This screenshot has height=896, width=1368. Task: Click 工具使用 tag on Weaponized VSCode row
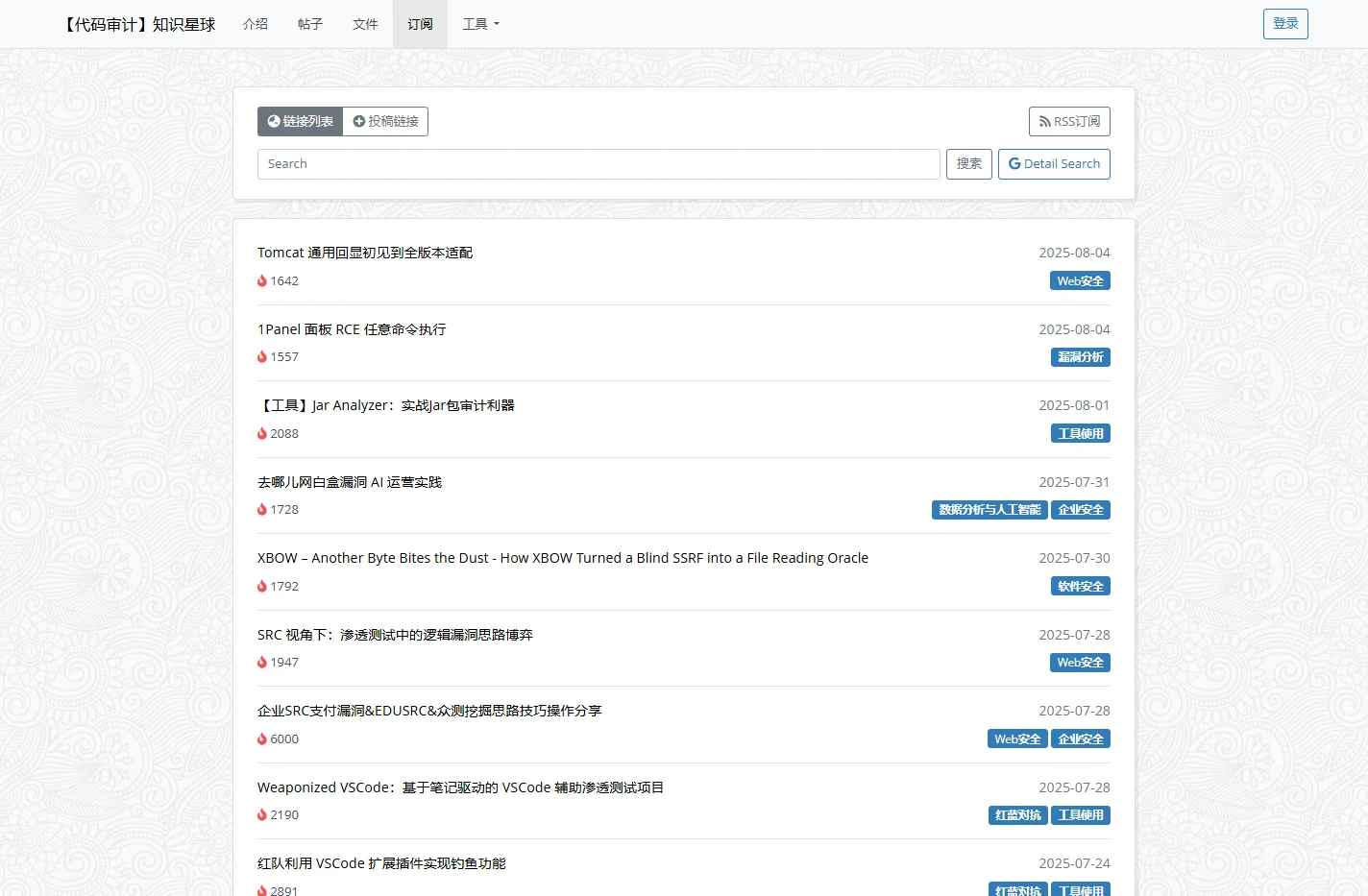pyautogui.click(x=1081, y=815)
